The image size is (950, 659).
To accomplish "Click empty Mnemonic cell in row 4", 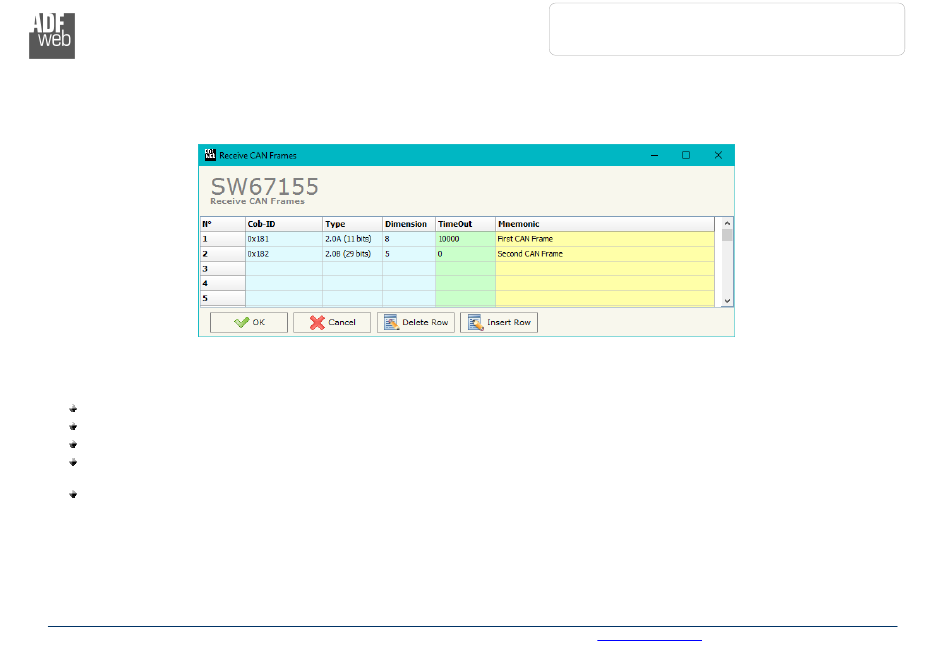I will (x=605, y=283).
